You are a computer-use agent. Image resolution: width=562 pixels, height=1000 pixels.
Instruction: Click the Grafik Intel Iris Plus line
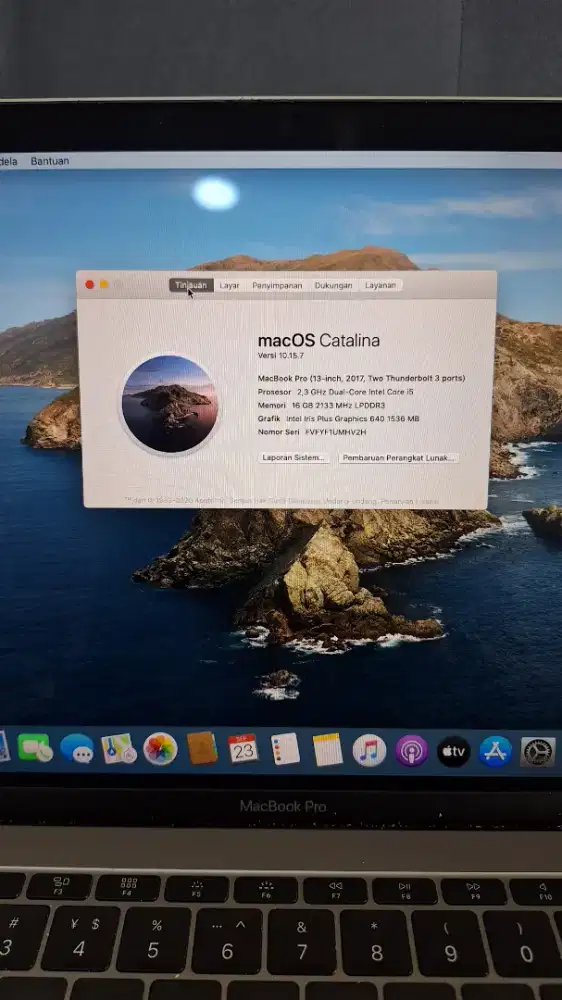coord(339,418)
